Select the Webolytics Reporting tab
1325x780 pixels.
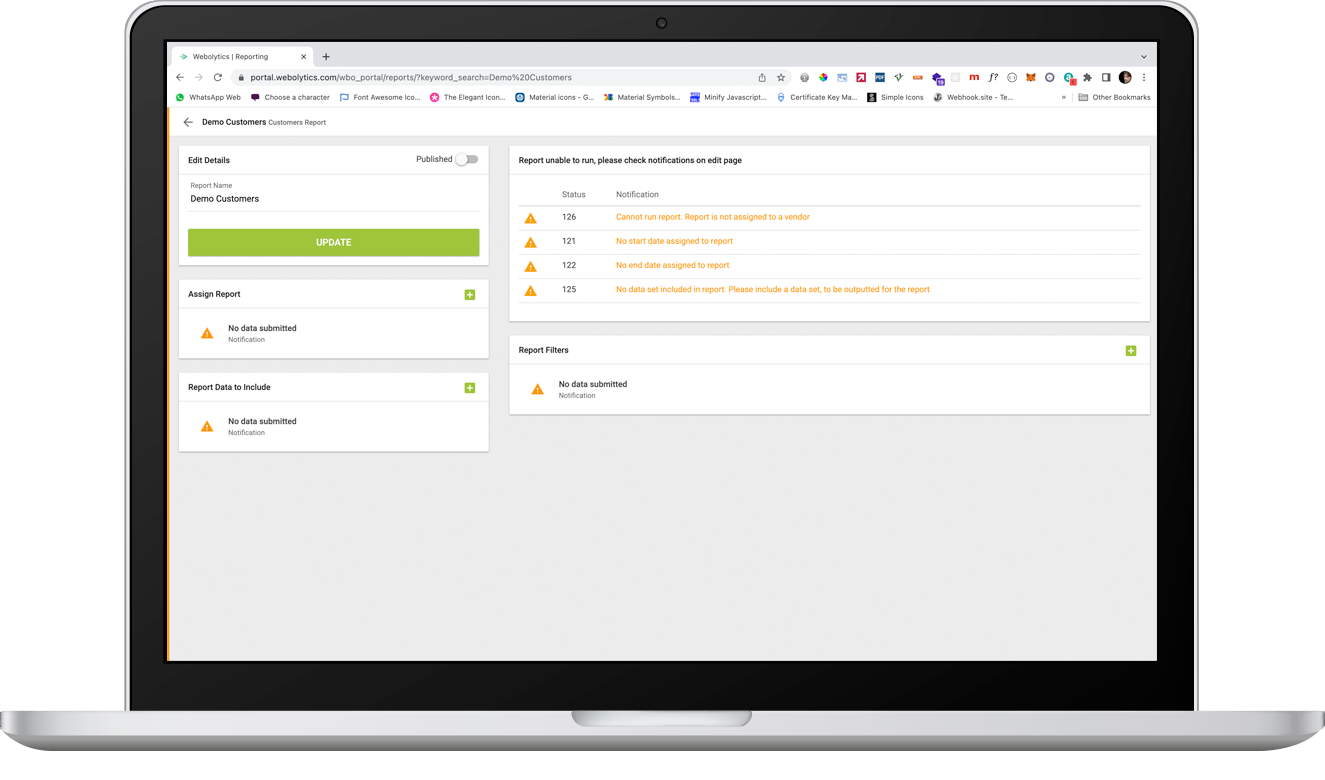(x=235, y=57)
